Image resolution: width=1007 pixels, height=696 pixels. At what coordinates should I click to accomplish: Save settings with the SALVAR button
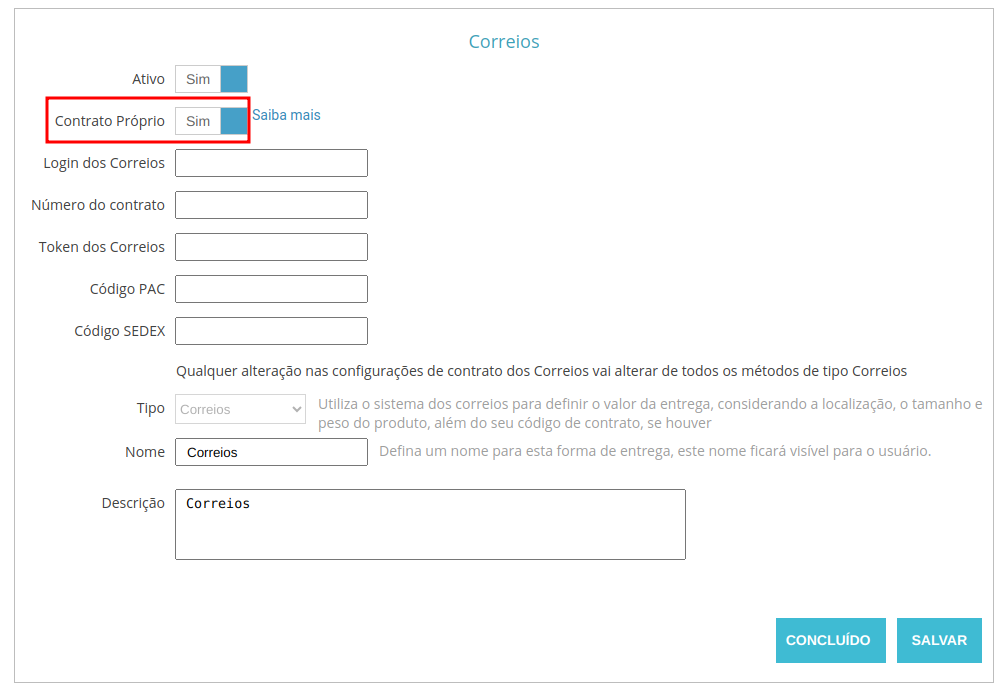[939, 640]
